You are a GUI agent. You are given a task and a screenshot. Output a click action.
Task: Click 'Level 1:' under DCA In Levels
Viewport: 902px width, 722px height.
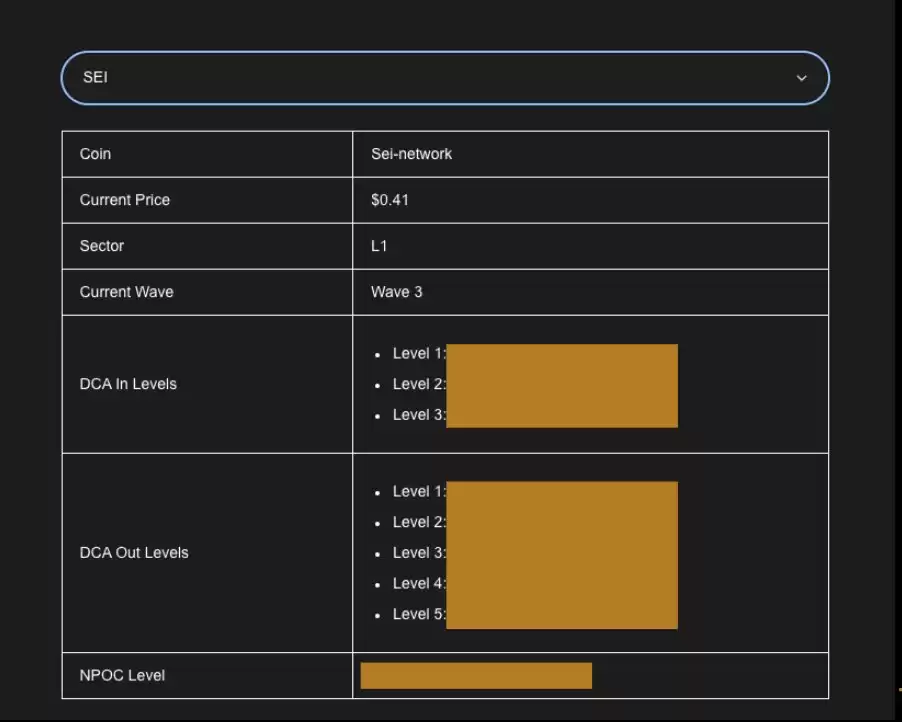pyautogui.click(x=419, y=353)
